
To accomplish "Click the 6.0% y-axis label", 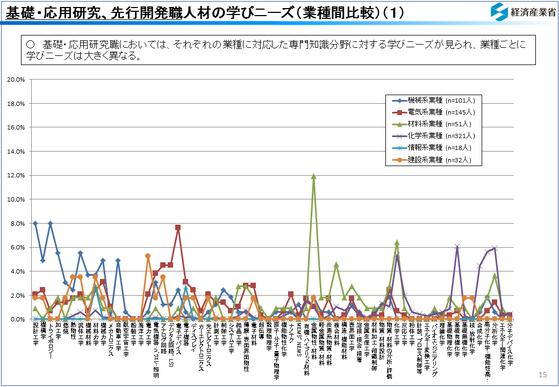I will click(17, 248).
